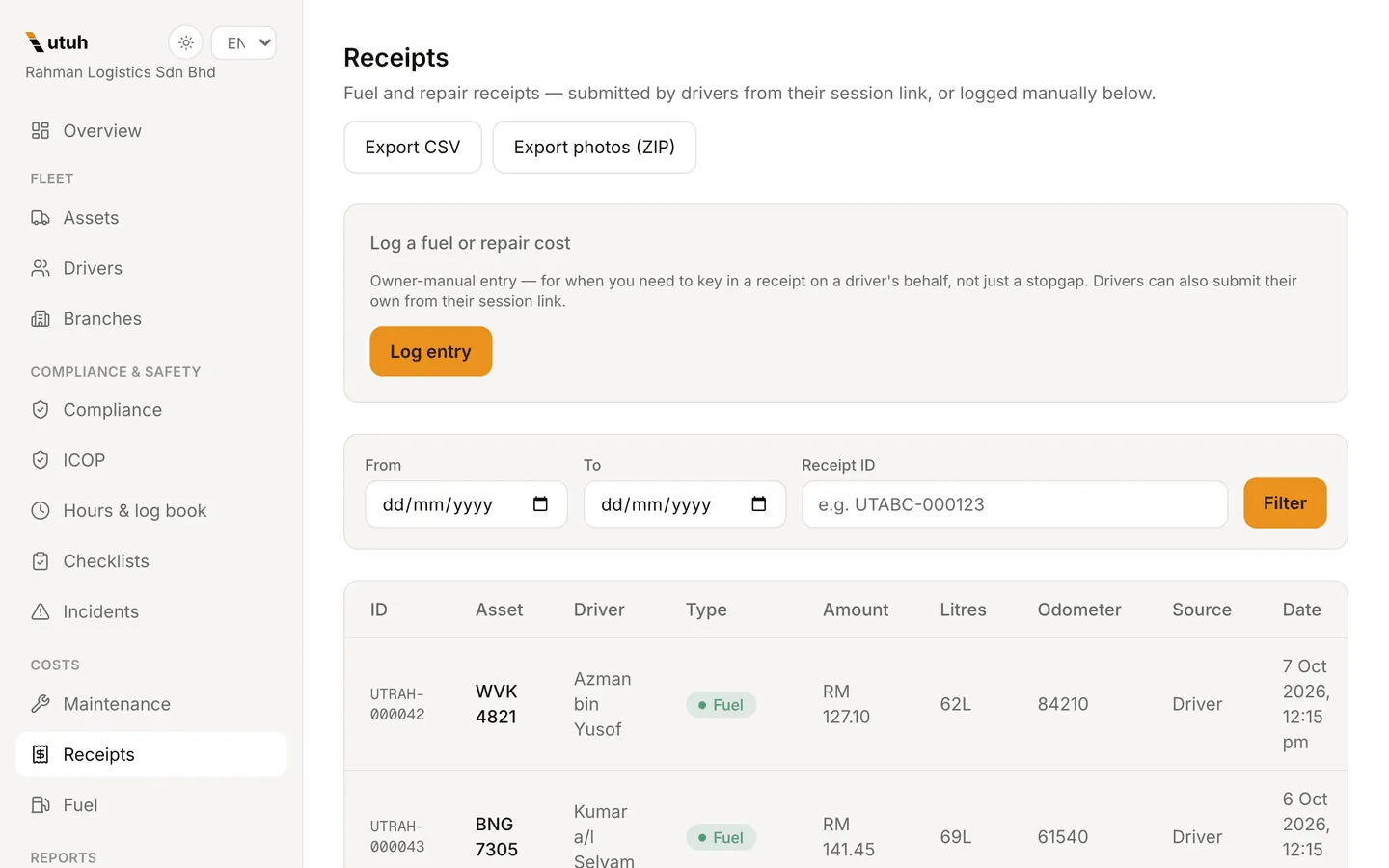Open the EN language dropdown
The image size is (1389, 868).
click(x=244, y=42)
